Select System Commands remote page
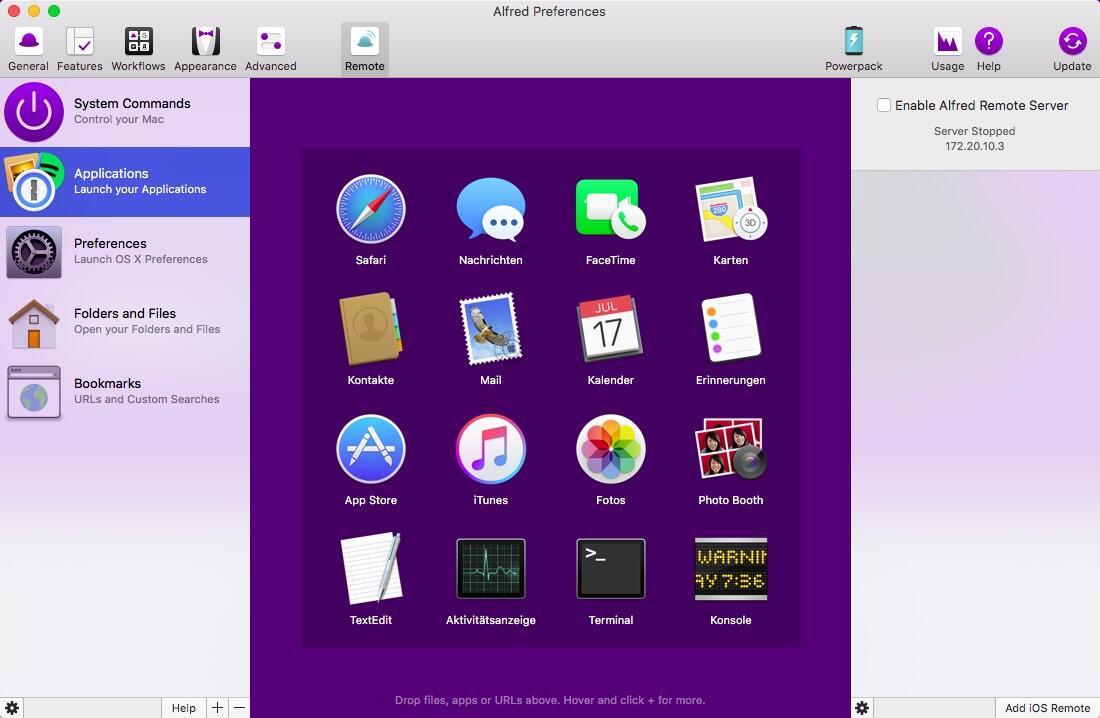Image resolution: width=1100 pixels, height=718 pixels. (125, 112)
